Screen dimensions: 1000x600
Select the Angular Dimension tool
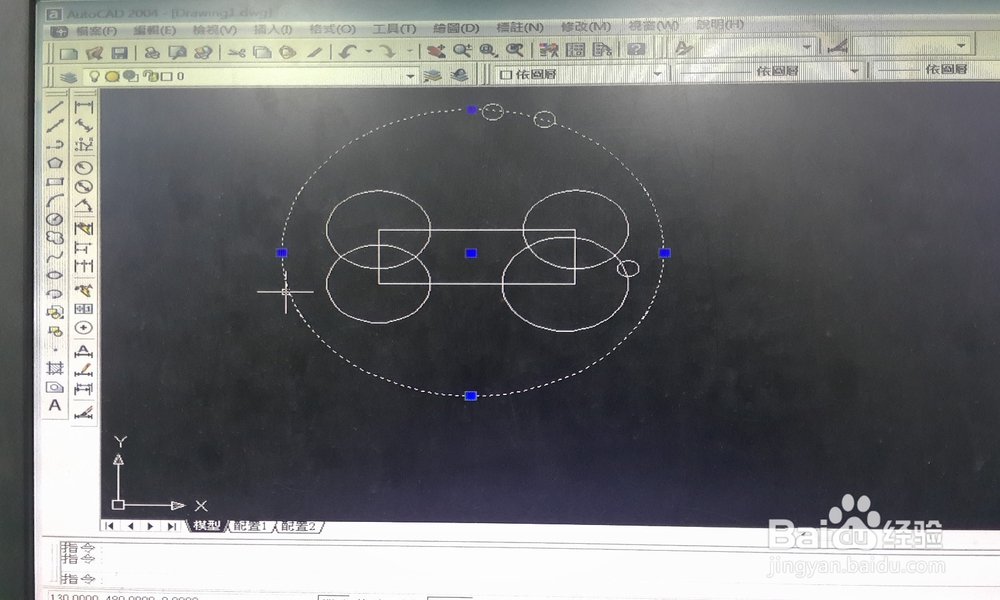(x=84, y=206)
